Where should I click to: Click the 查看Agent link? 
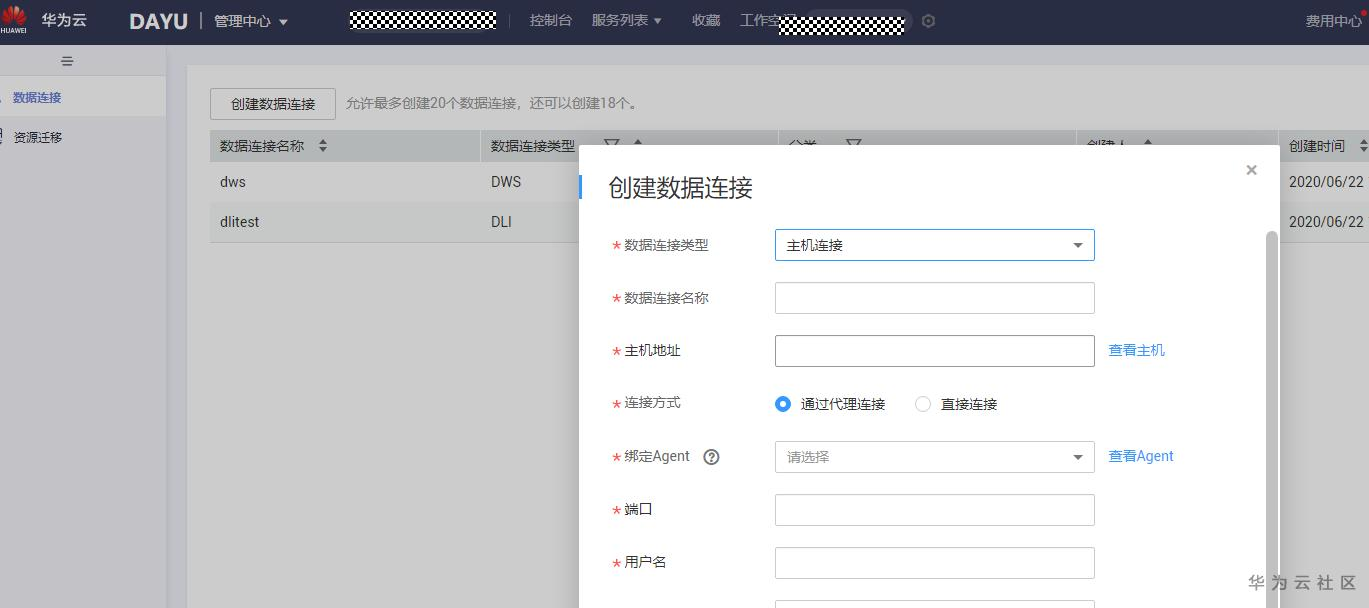point(1140,456)
